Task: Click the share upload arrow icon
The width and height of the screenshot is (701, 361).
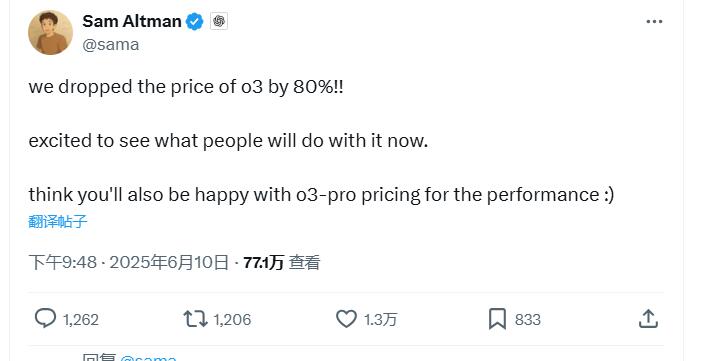Action: (x=648, y=319)
